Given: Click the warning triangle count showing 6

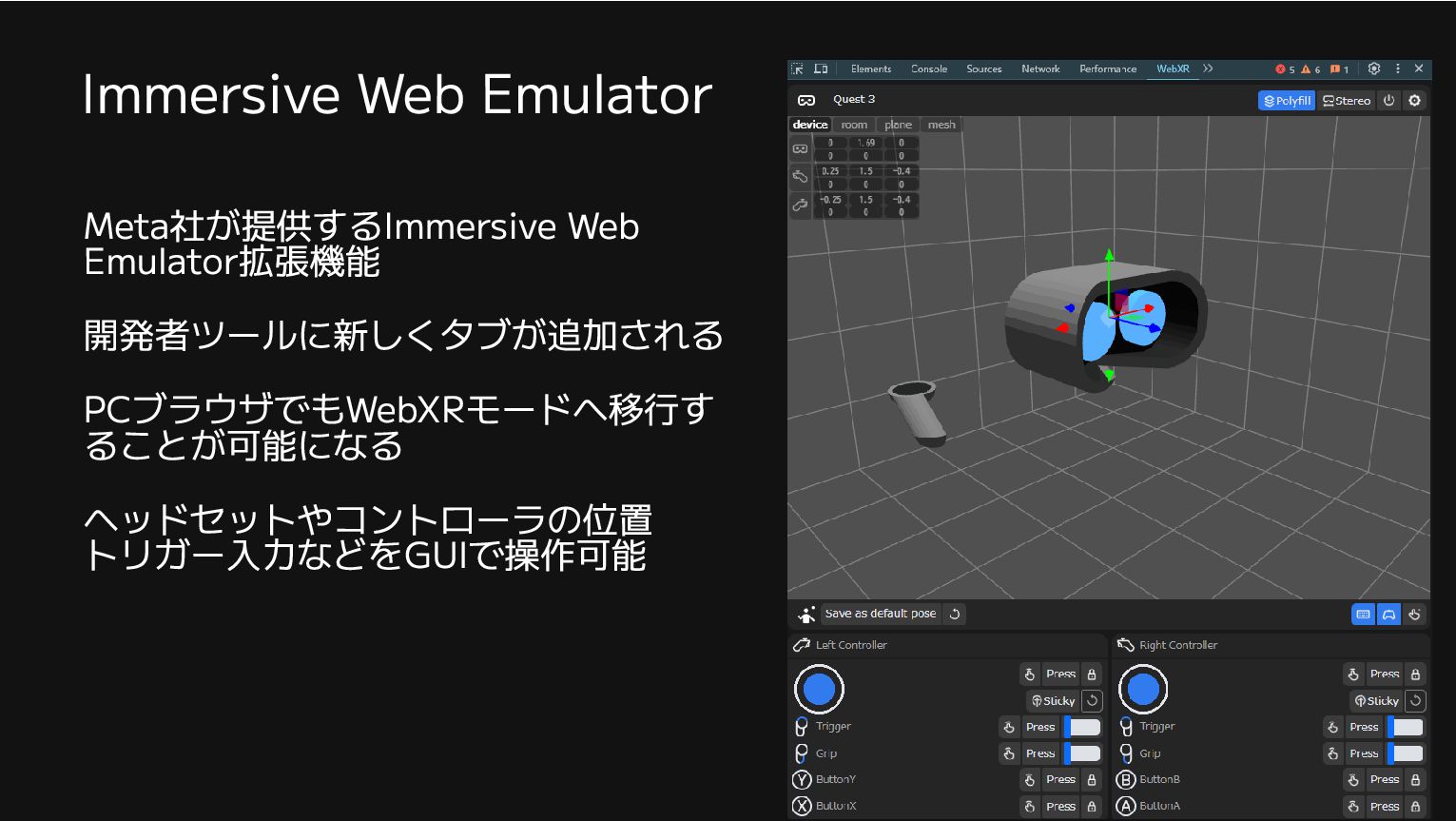Looking at the screenshot, I should tap(1311, 69).
